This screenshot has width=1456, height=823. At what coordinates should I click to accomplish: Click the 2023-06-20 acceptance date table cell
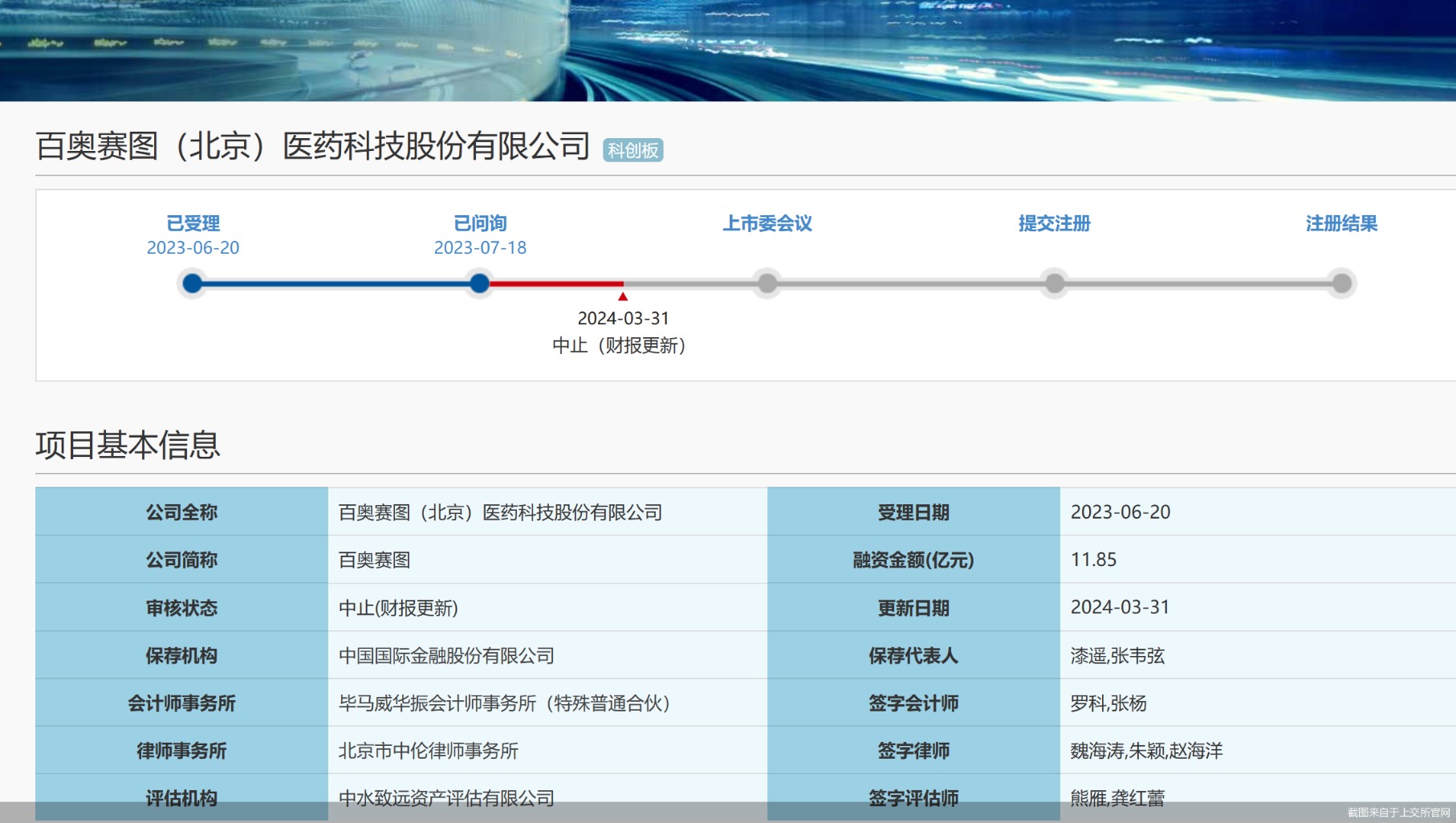[1258, 512]
